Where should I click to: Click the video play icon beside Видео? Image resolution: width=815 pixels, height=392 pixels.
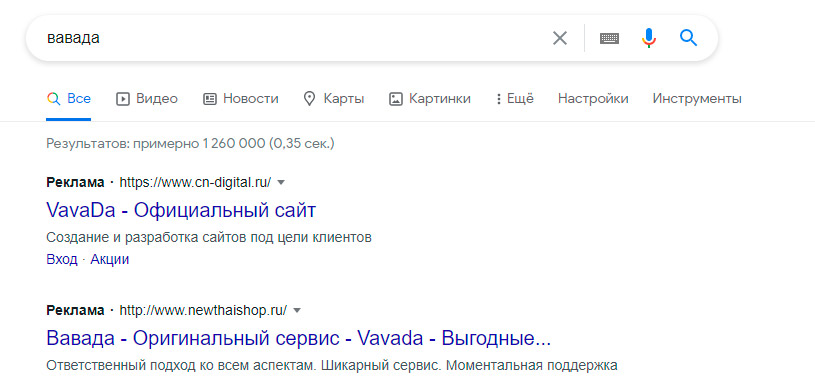click(122, 99)
